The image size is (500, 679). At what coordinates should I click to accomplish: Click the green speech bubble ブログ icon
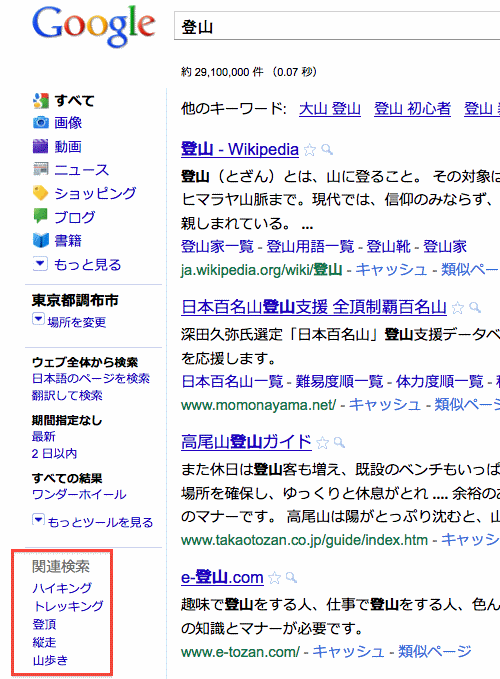[x=41, y=216]
